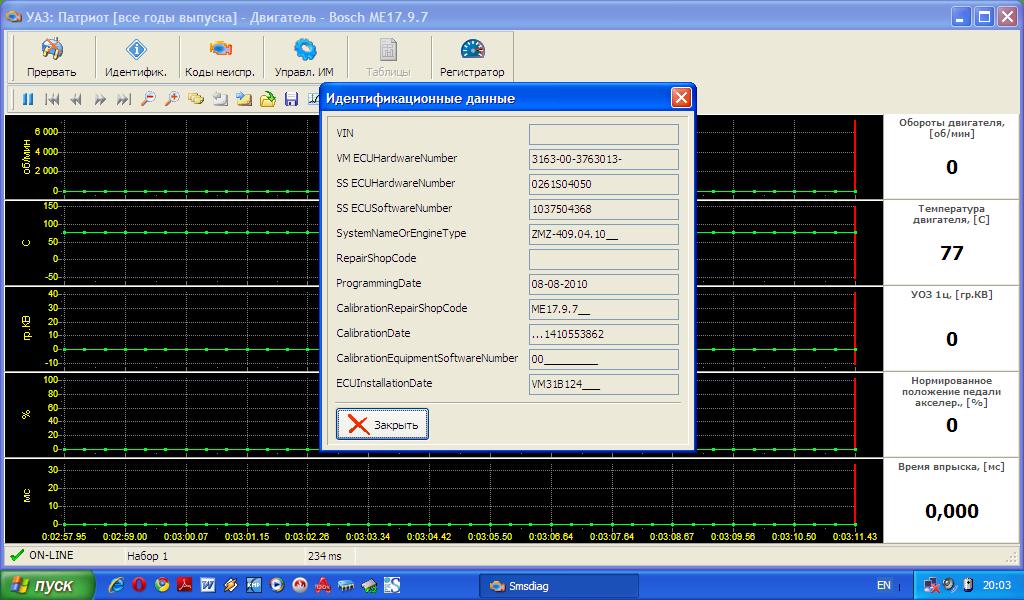1024x600 pixels.
Task: Launch Opera from quick launch
Action: tap(138, 585)
